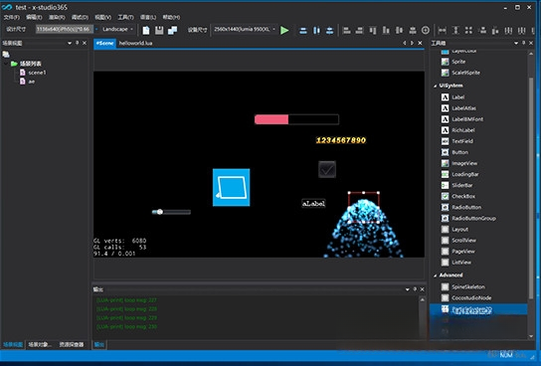
Task: Click the equal-height vertical arrows toolbar icon
Action: coord(455,30)
